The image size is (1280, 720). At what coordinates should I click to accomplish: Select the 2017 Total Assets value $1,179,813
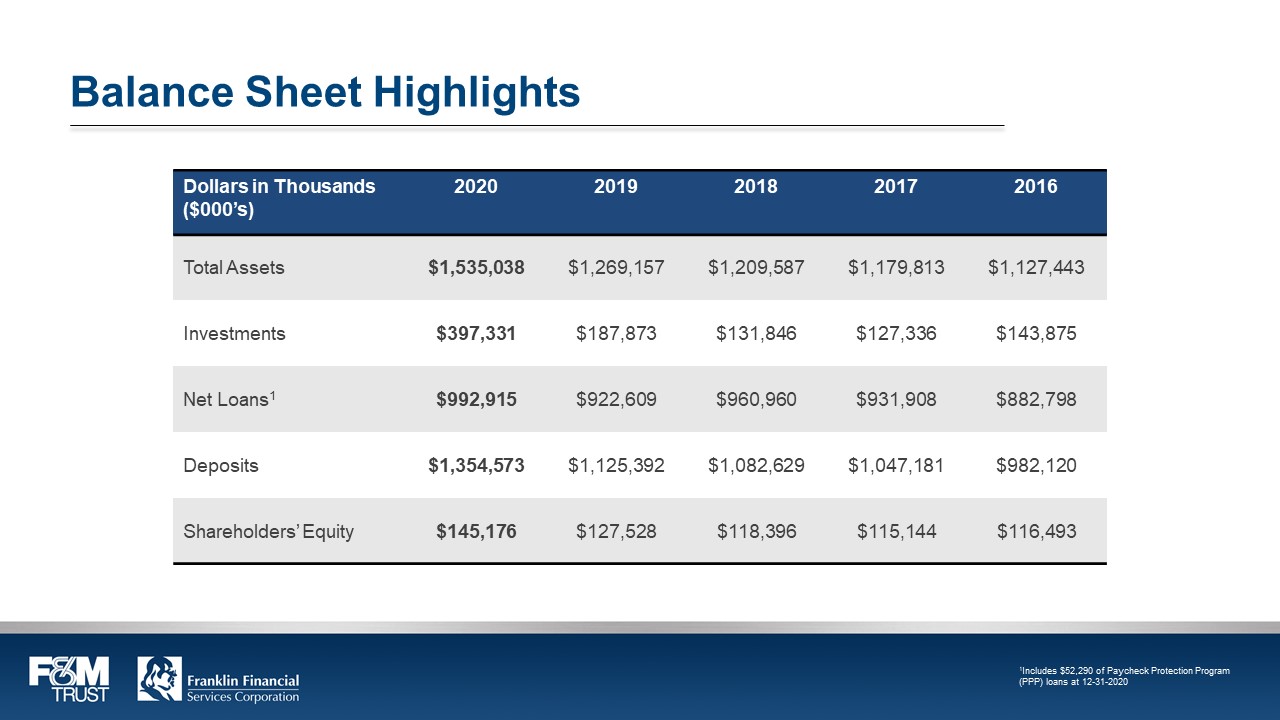pos(896,268)
